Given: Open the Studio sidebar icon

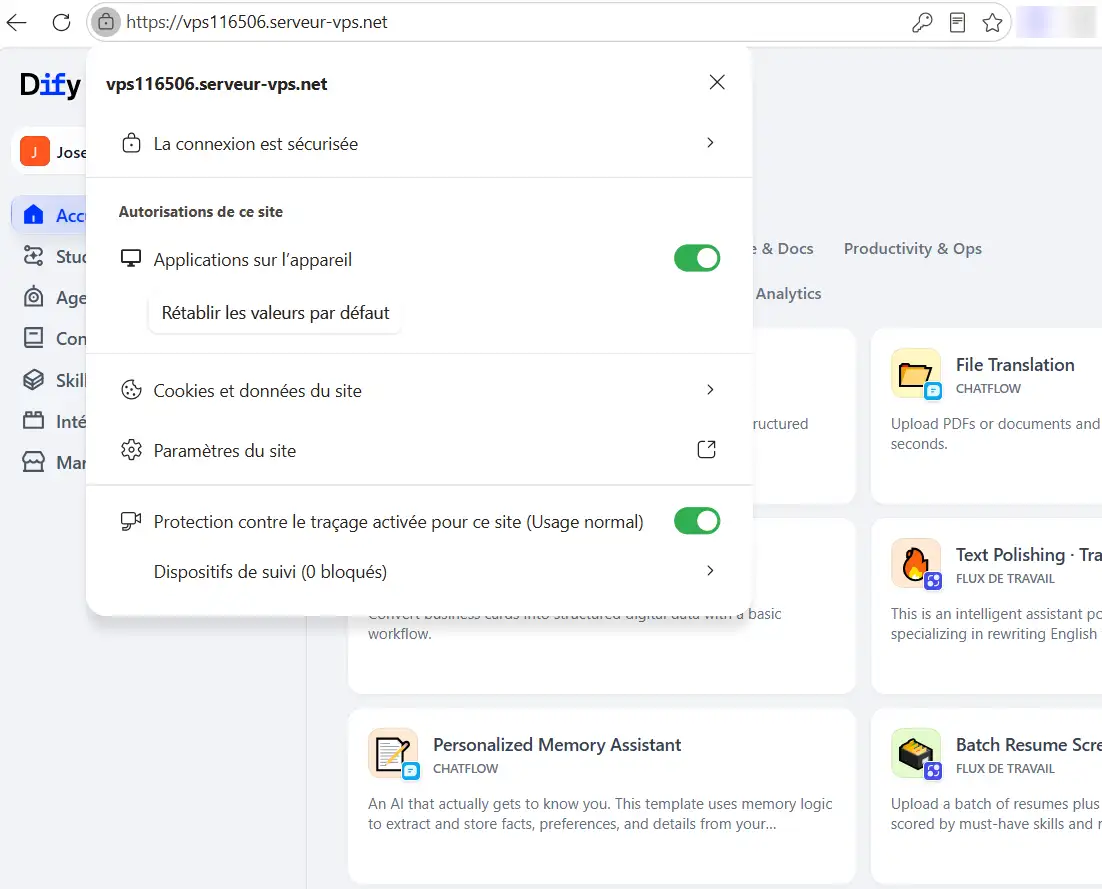Looking at the screenshot, I should tap(33, 256).
